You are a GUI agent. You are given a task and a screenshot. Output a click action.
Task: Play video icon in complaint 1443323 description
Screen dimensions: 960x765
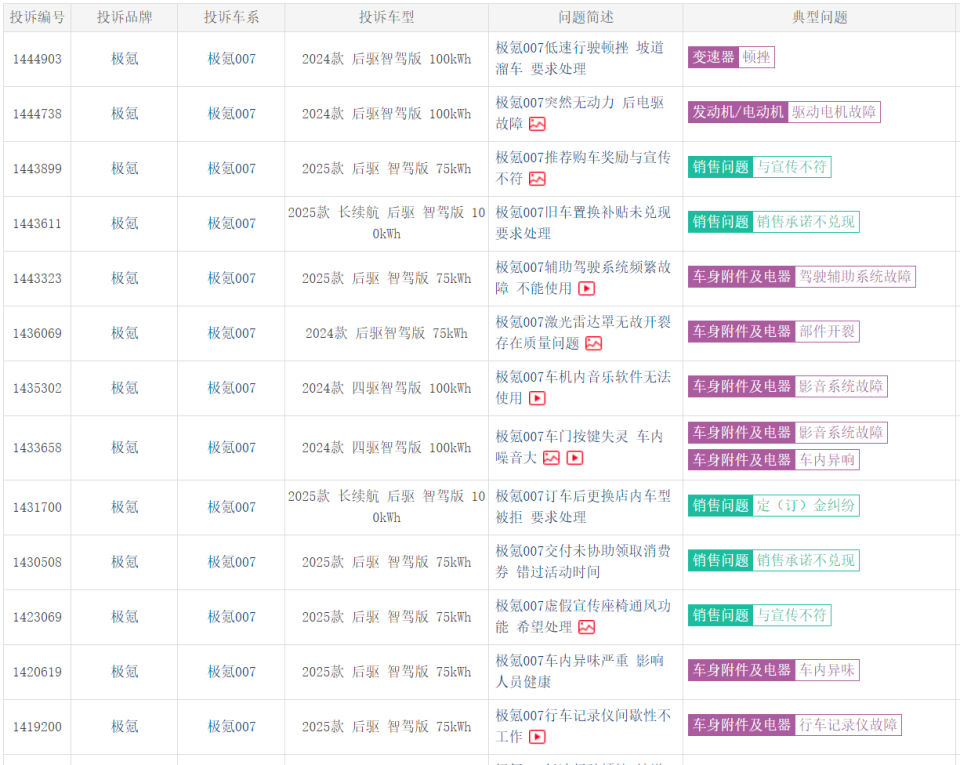[587, 288]
